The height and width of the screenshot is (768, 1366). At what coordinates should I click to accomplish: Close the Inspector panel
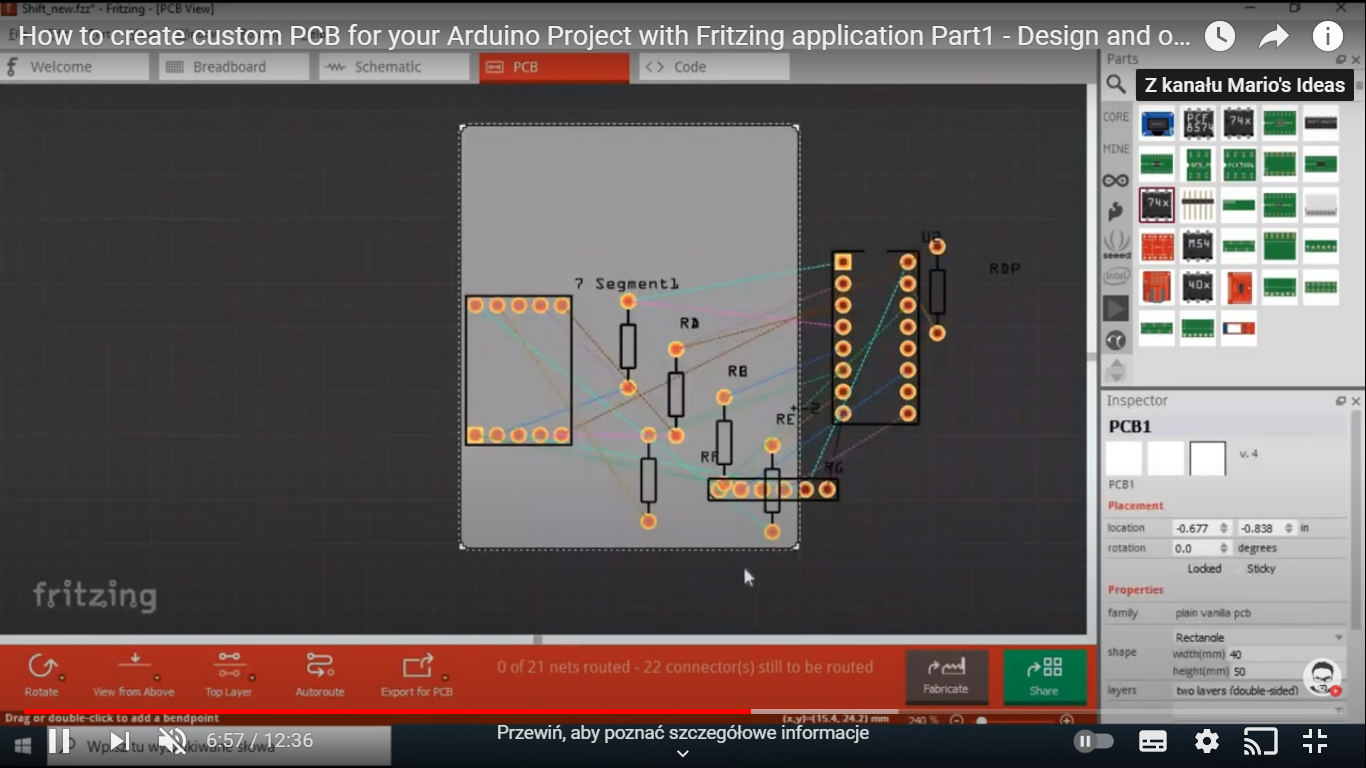(x=1356, y=401)
